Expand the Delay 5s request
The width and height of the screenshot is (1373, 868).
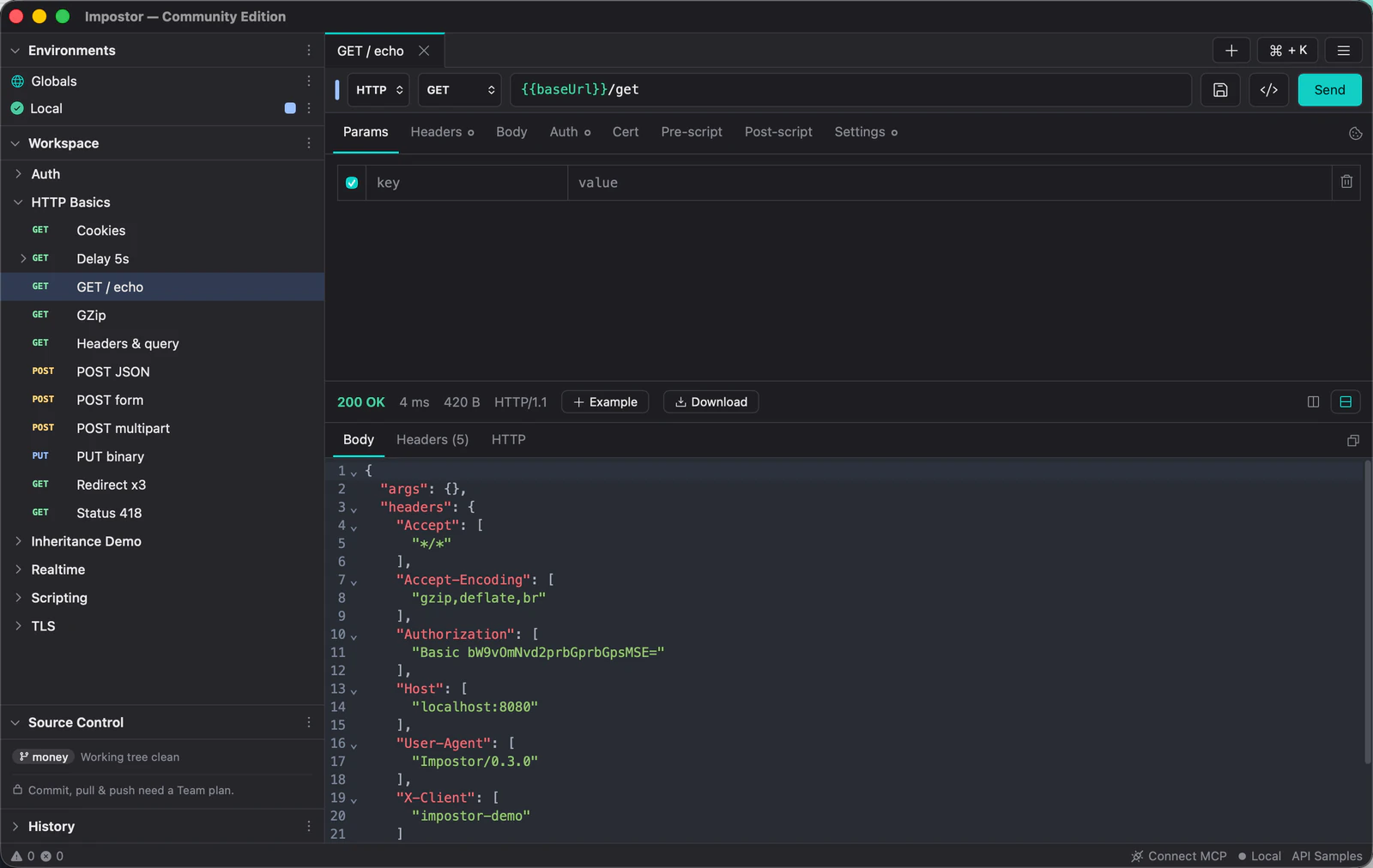click(x=23, y=257)
